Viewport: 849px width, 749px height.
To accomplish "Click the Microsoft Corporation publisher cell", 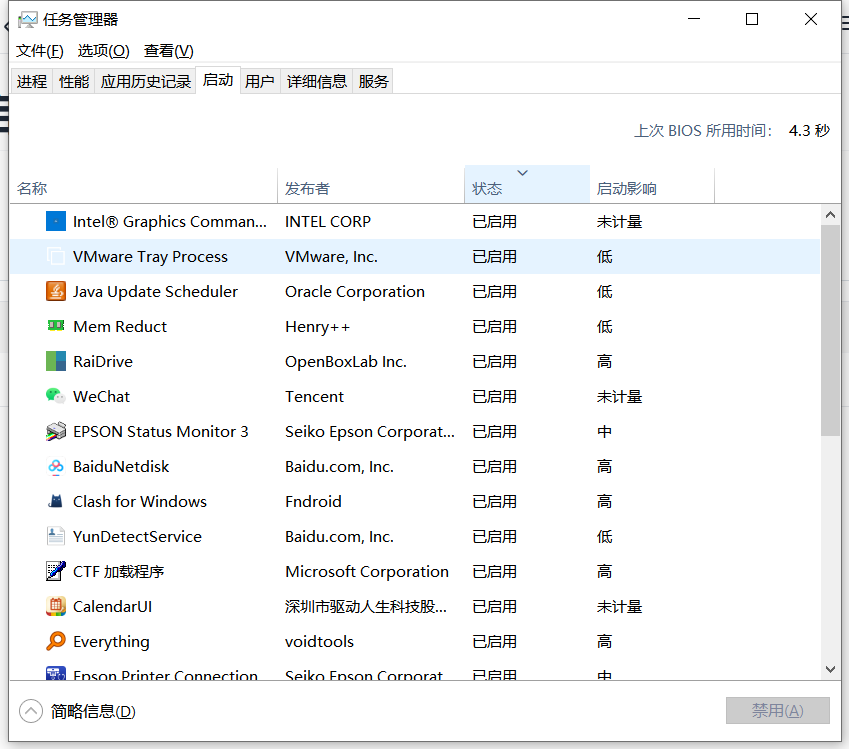I will click(x=367, y=571).
